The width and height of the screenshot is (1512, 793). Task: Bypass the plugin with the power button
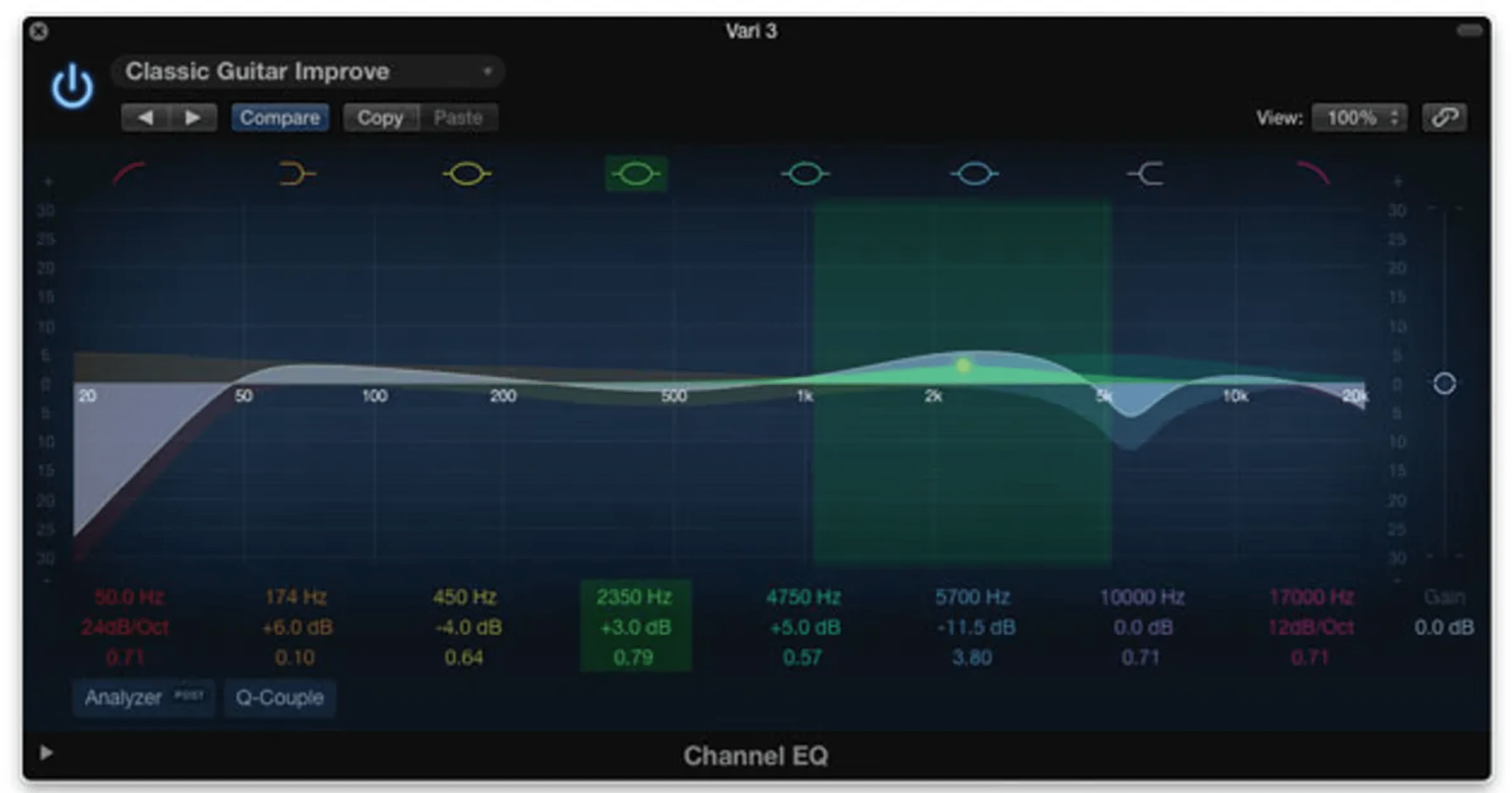pos(72,86)
